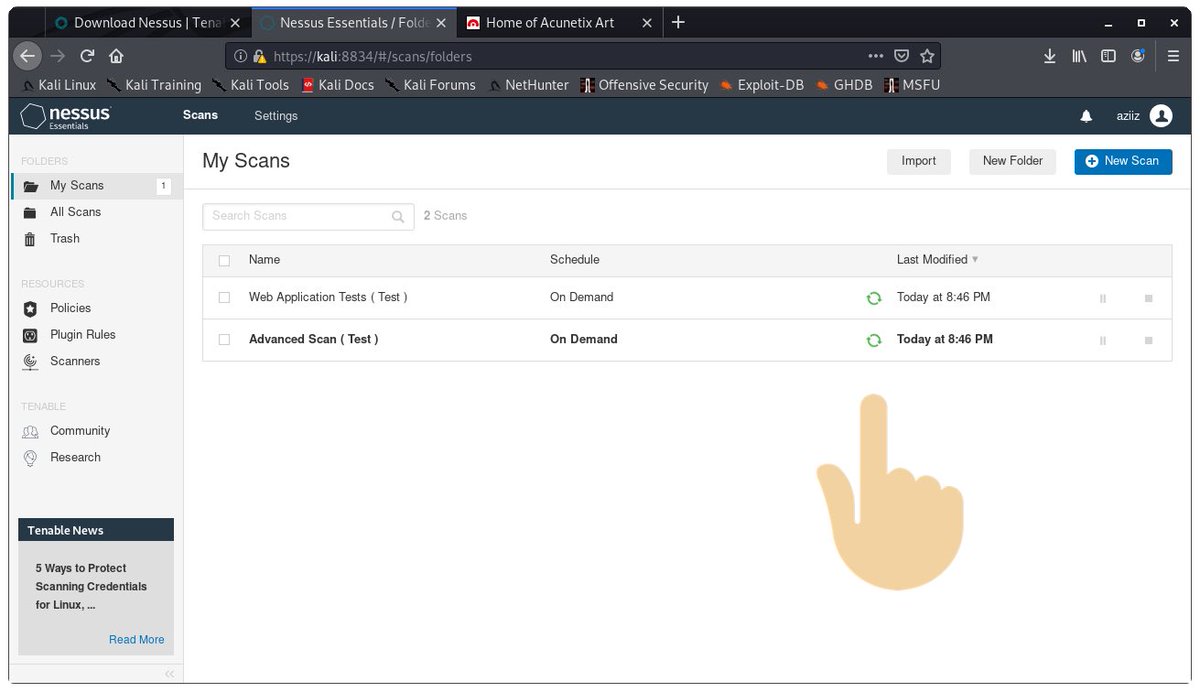Open the NetHunter bookmark
1200x692 pixels.
click(x=528, y=85)
